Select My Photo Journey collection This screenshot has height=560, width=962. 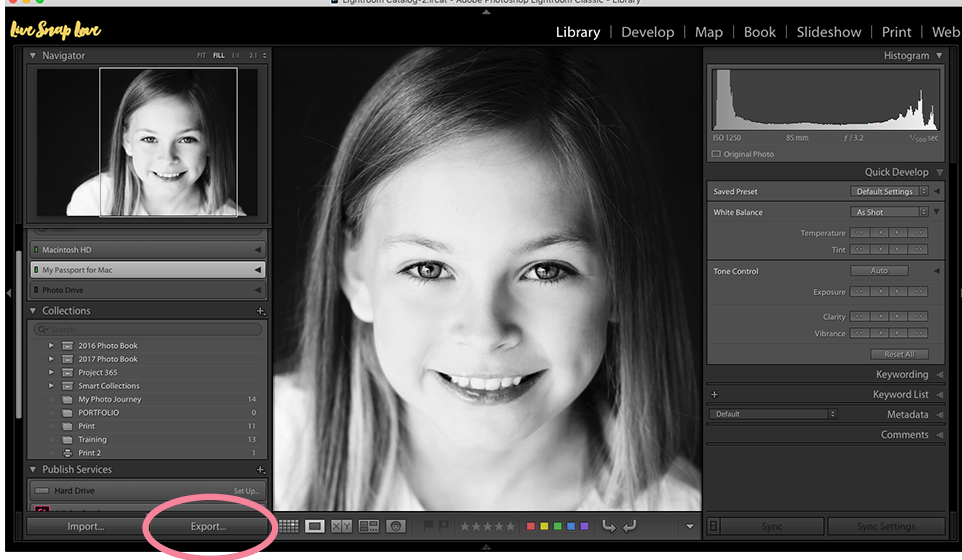coord(109,399)
